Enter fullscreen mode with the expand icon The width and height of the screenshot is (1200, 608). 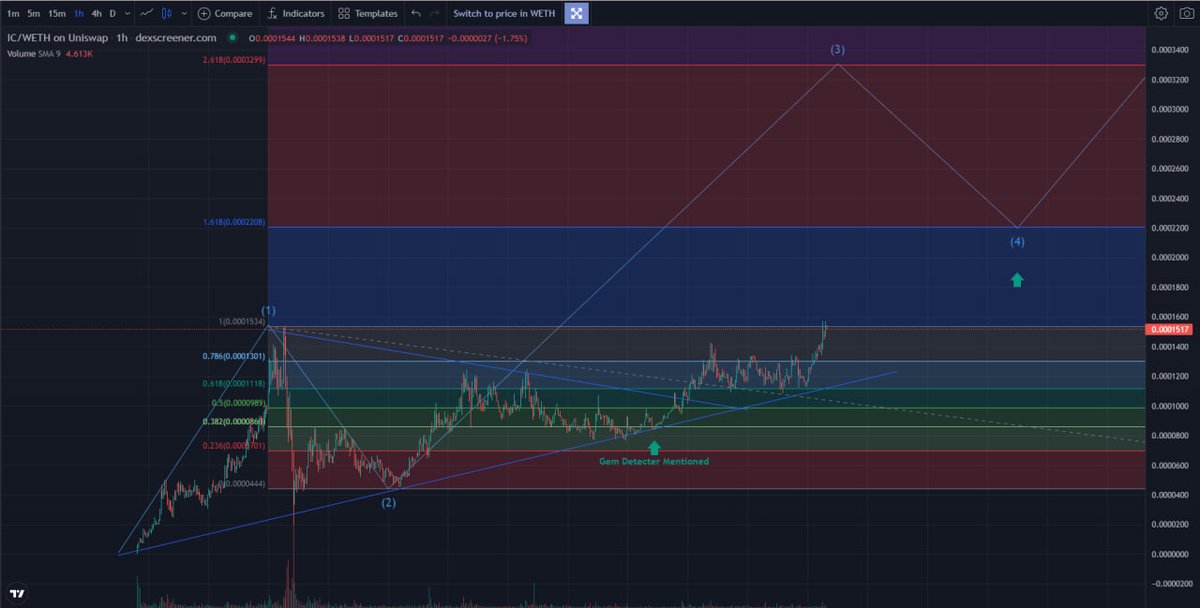point(576,14)
